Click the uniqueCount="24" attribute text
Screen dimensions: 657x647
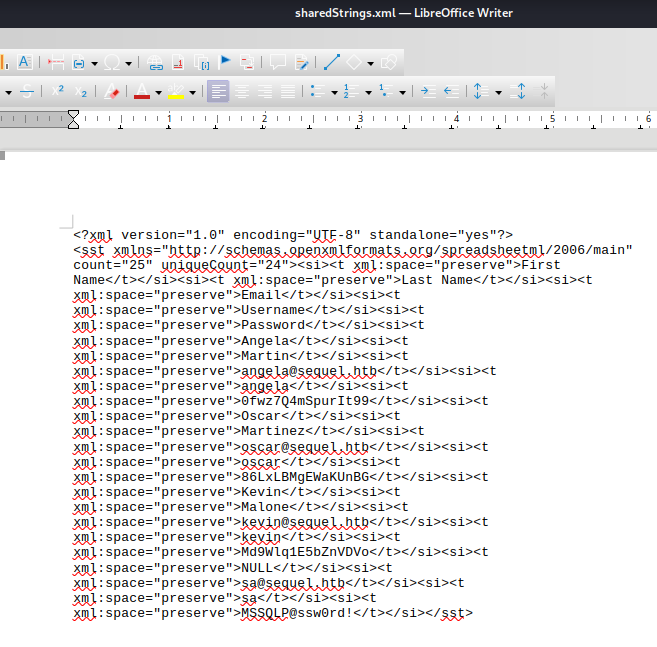[x=225, y=265]
